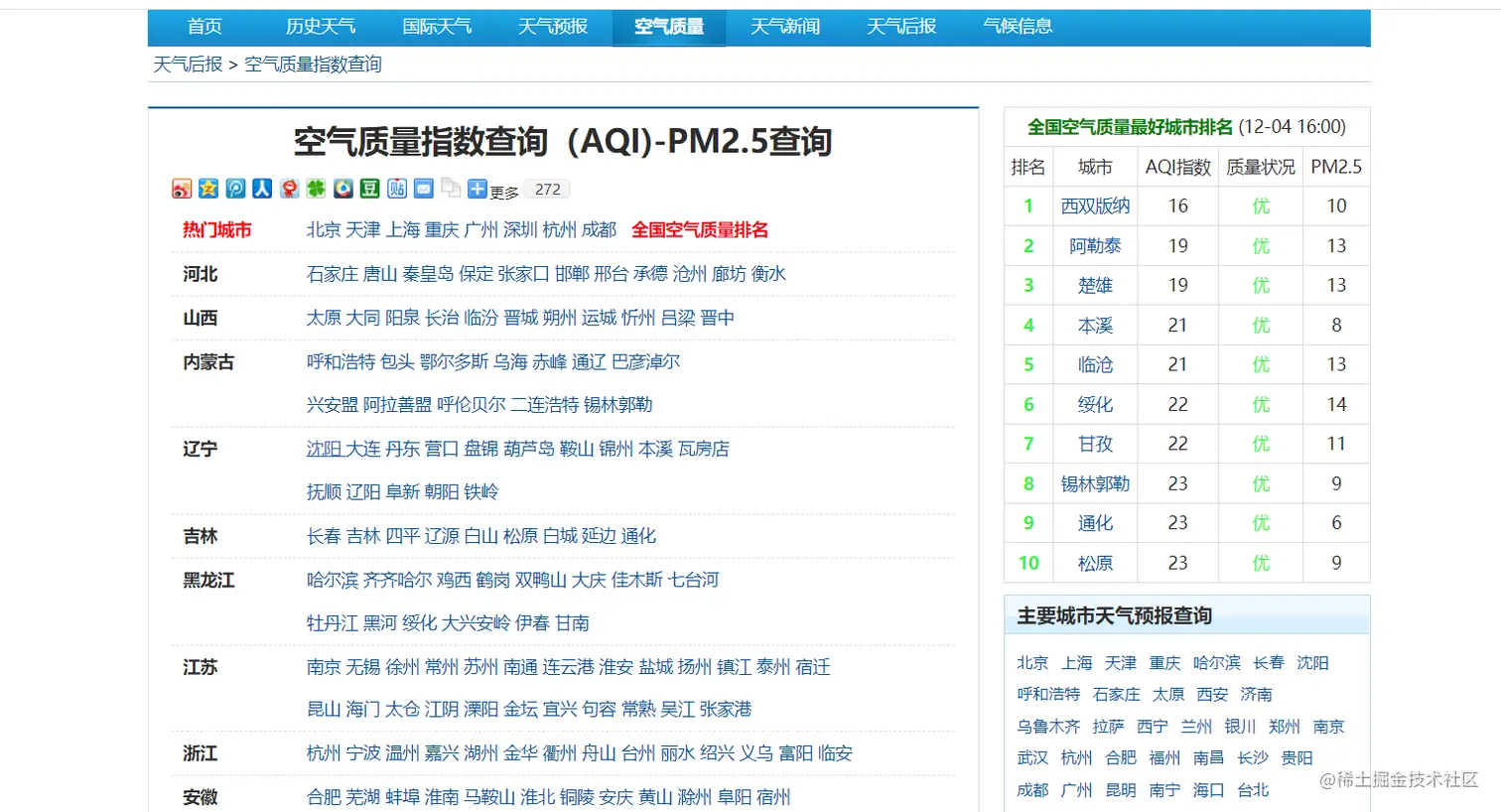Image resolution: width=1501 pixels, height=812 pixels.
Task: Open 北京 in 热门城市 row
Action: [324, 230]
